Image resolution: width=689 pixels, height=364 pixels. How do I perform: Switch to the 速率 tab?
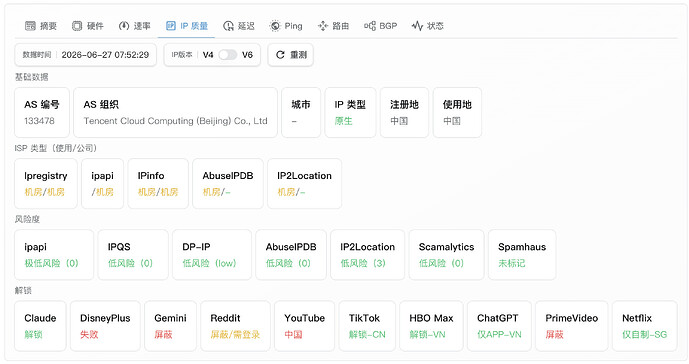click(134, 26)
